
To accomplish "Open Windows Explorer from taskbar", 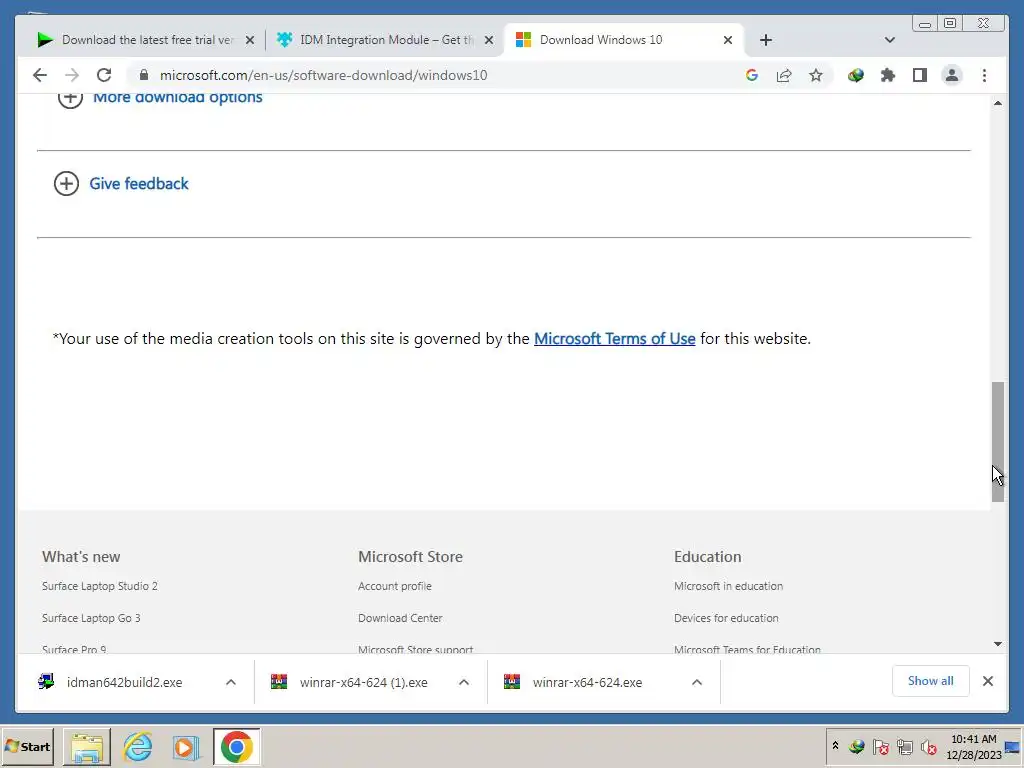I will tap(86, 746).
